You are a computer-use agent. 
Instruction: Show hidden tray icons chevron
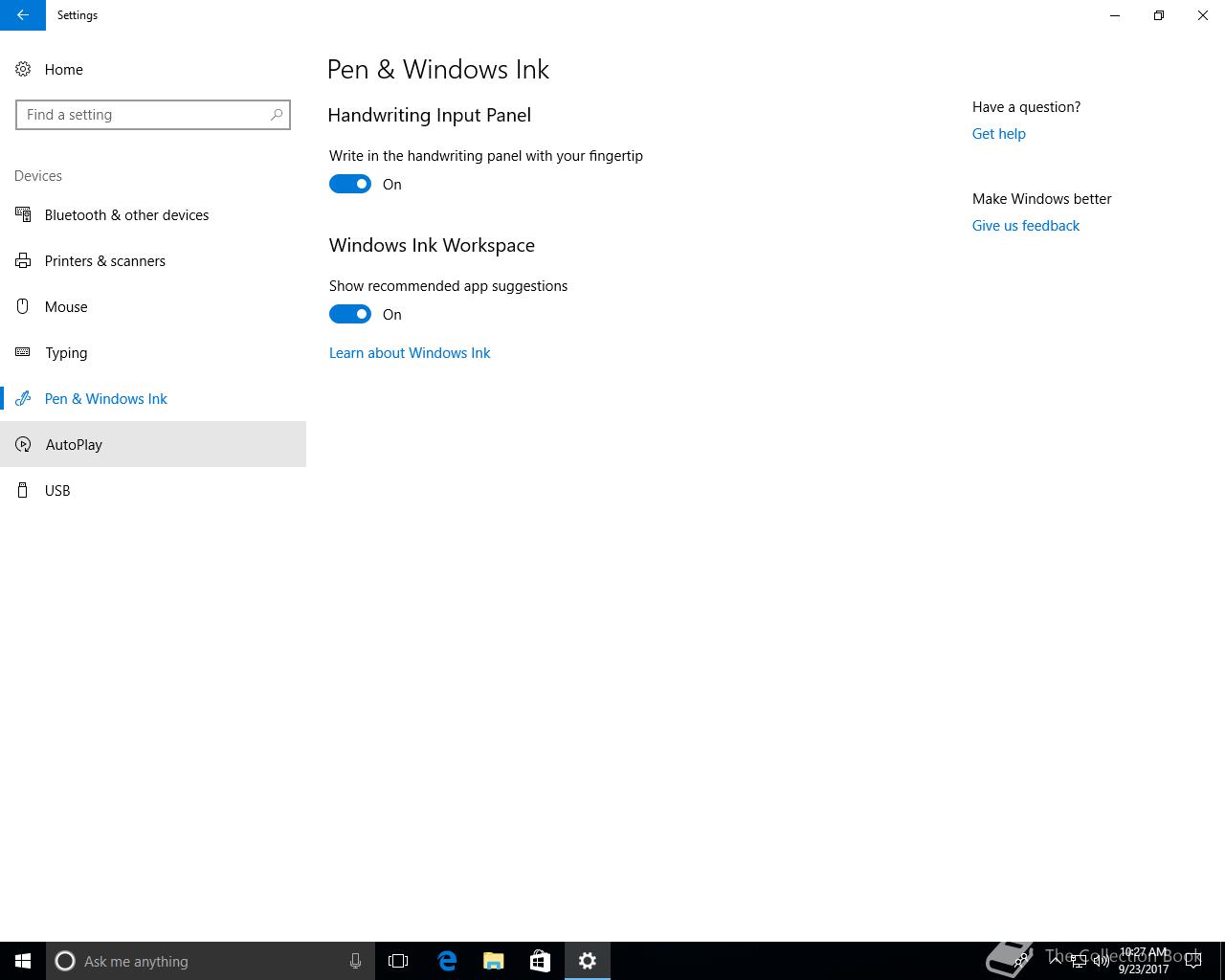(1056, 961)
